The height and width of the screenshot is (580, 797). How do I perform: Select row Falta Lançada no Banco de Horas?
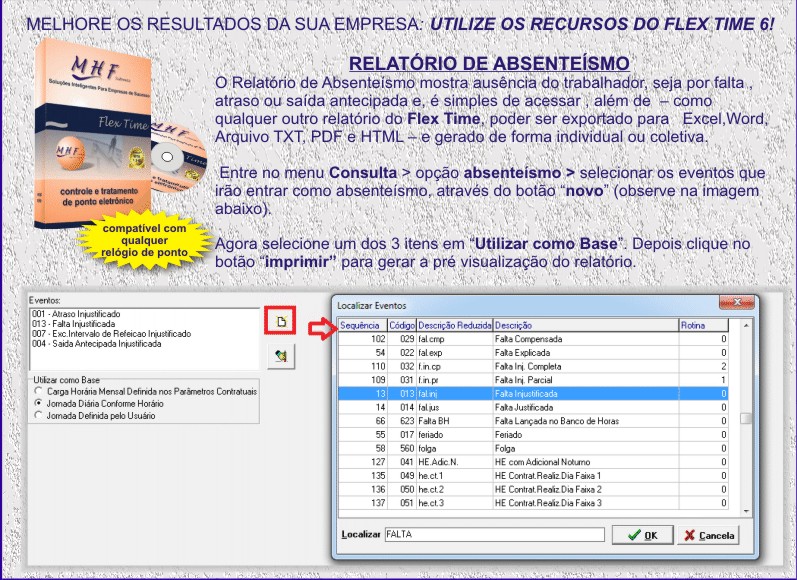pos(533,421)
